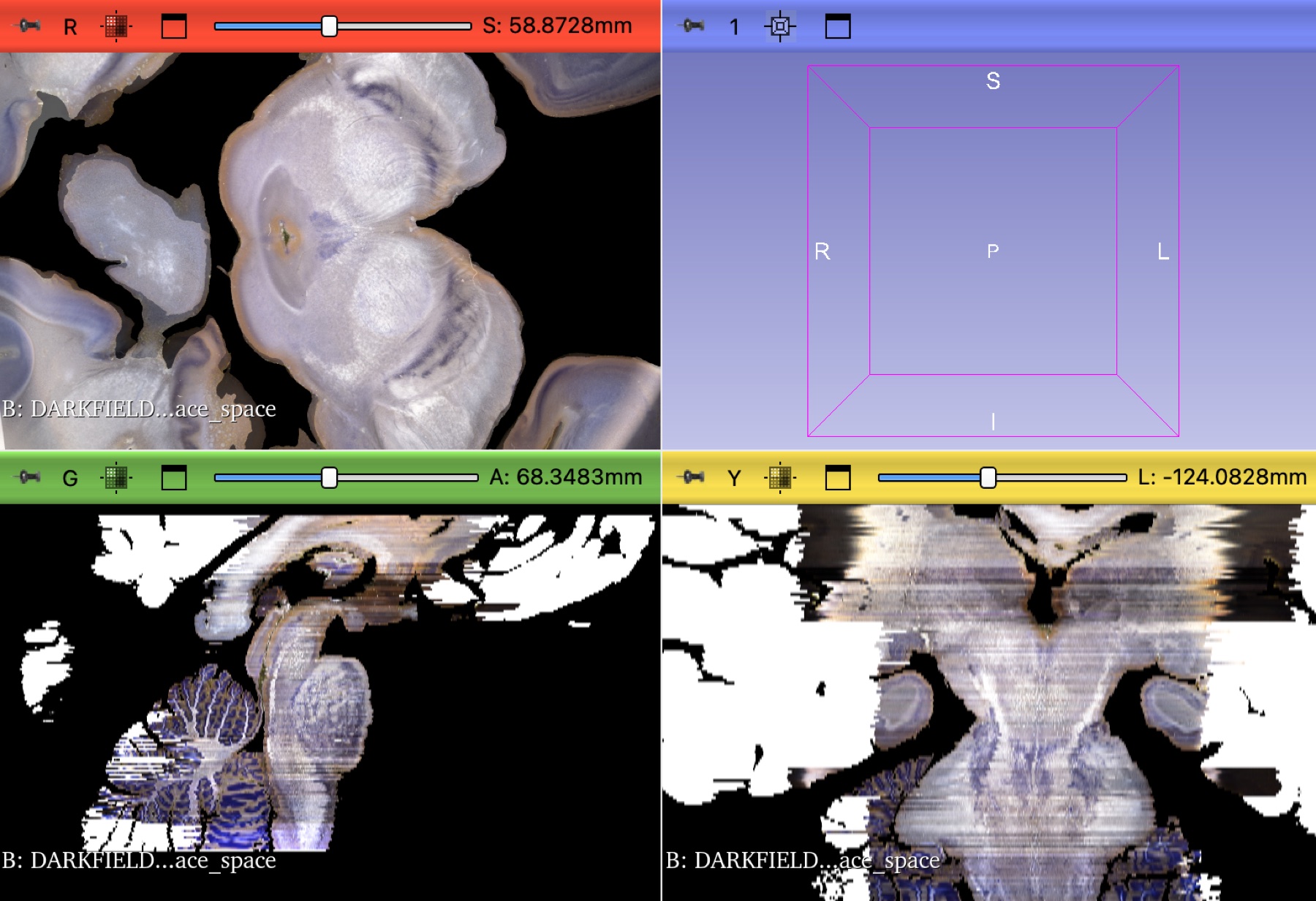The width and height of the screenshot is (1316, 901).
Task: Click the L orientation label in 3D view
Action: click(1163, 251)
